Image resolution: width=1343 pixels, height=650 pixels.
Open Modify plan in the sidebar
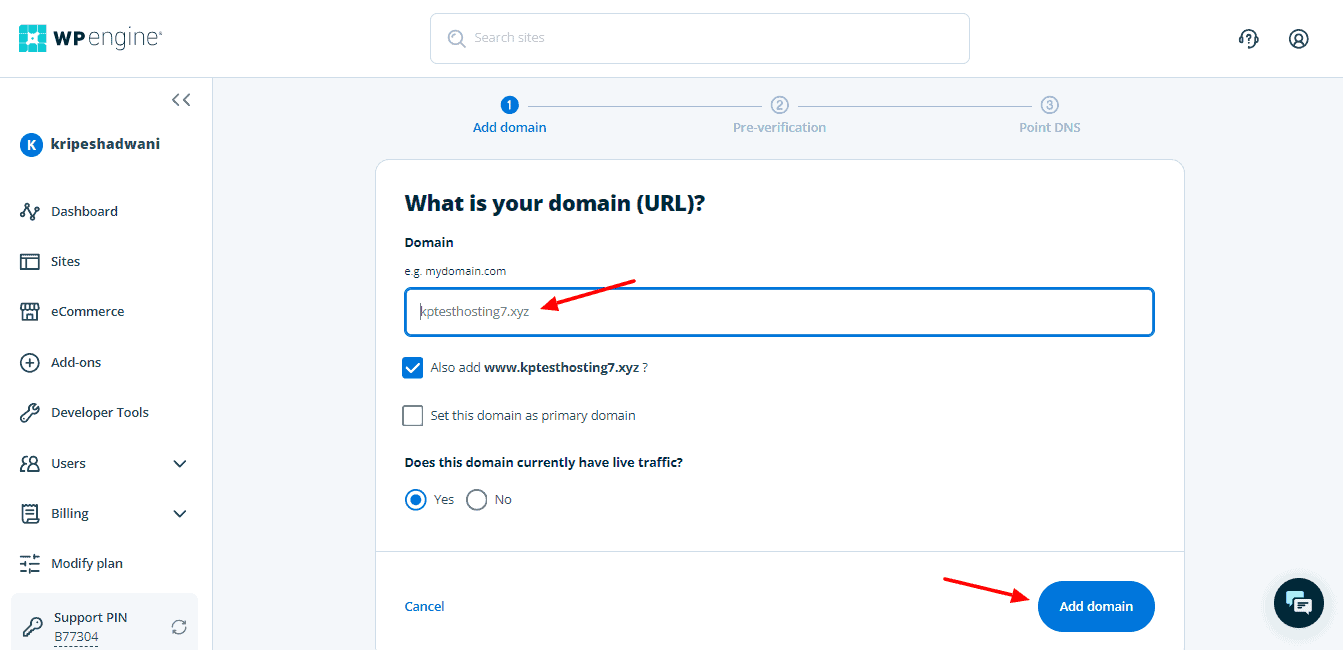pyautogui.click(x=87, y=564)
